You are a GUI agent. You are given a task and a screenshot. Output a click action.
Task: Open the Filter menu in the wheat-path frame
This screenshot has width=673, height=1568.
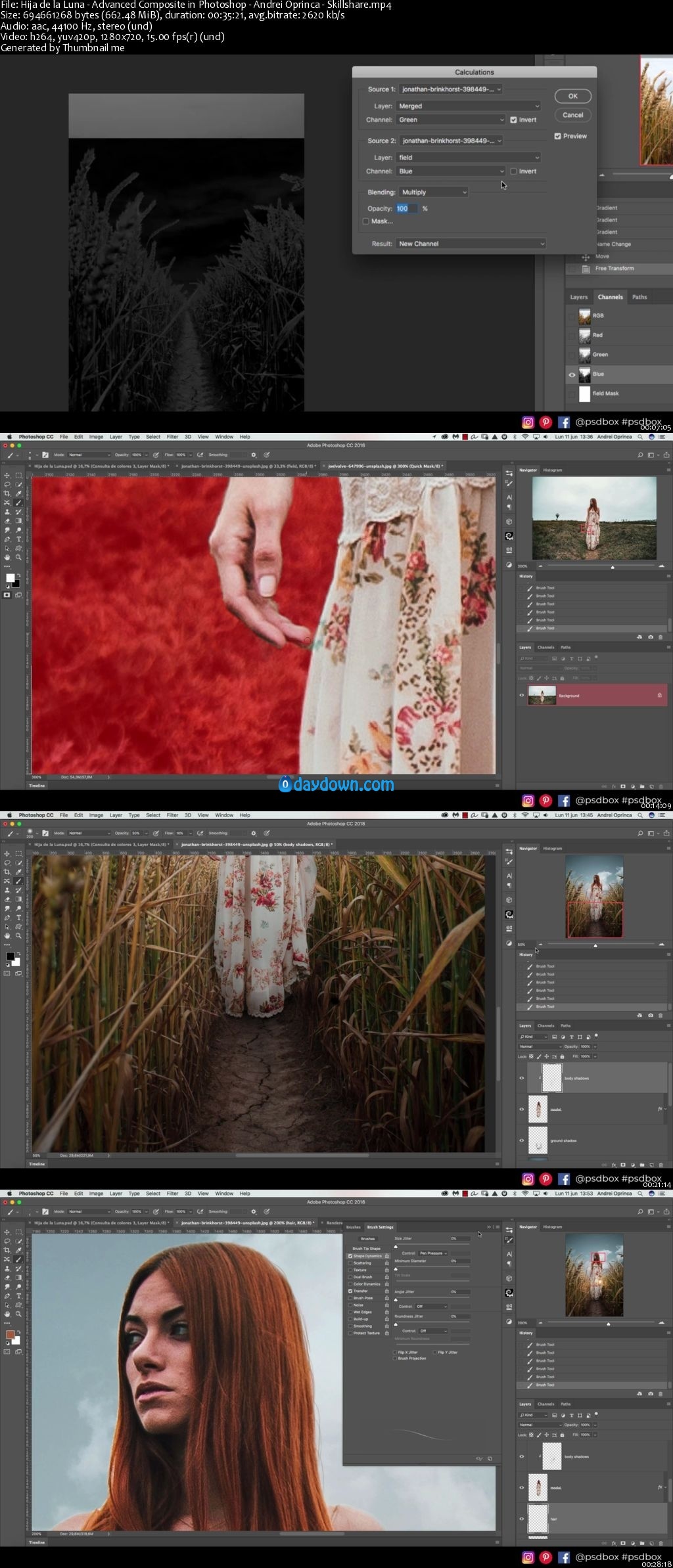[172, 815]
